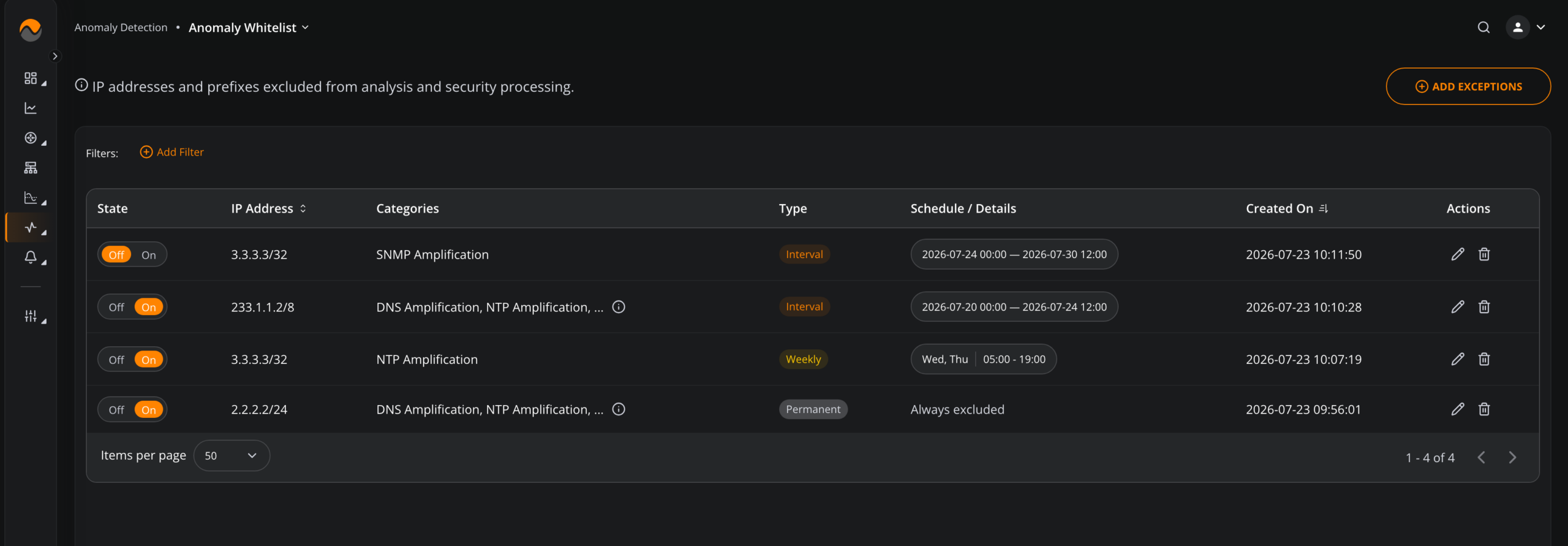This screenshot has width=1568, height=546.
Task: Click the SNMP Amplification category text
Action: coord(432,254)
